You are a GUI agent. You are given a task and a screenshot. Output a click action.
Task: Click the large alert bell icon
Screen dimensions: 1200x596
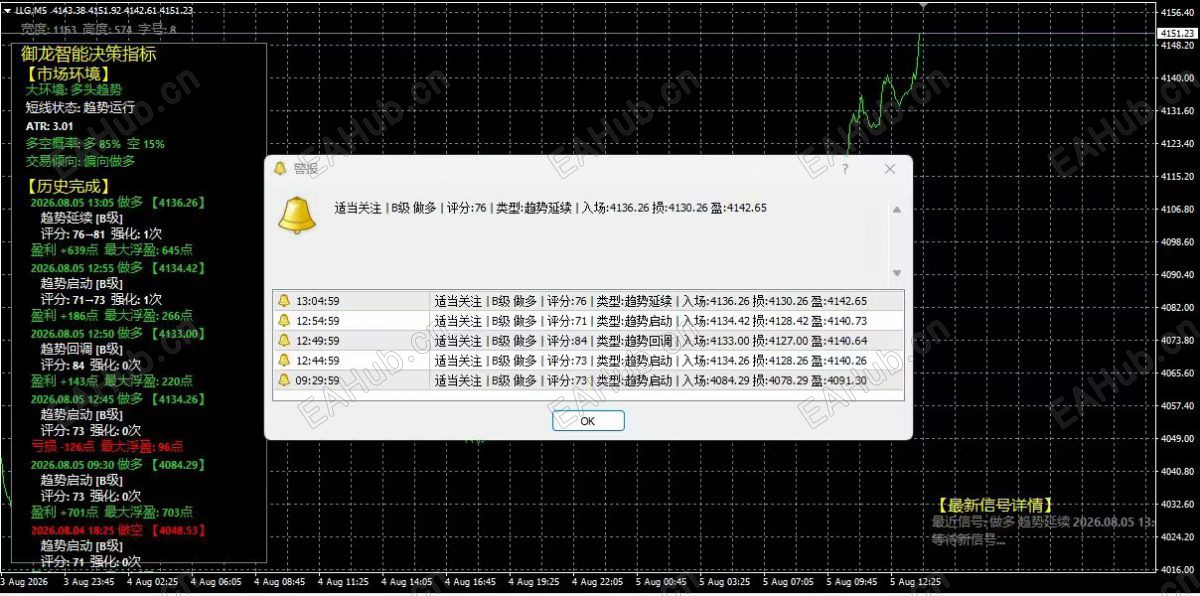(297, 215)
